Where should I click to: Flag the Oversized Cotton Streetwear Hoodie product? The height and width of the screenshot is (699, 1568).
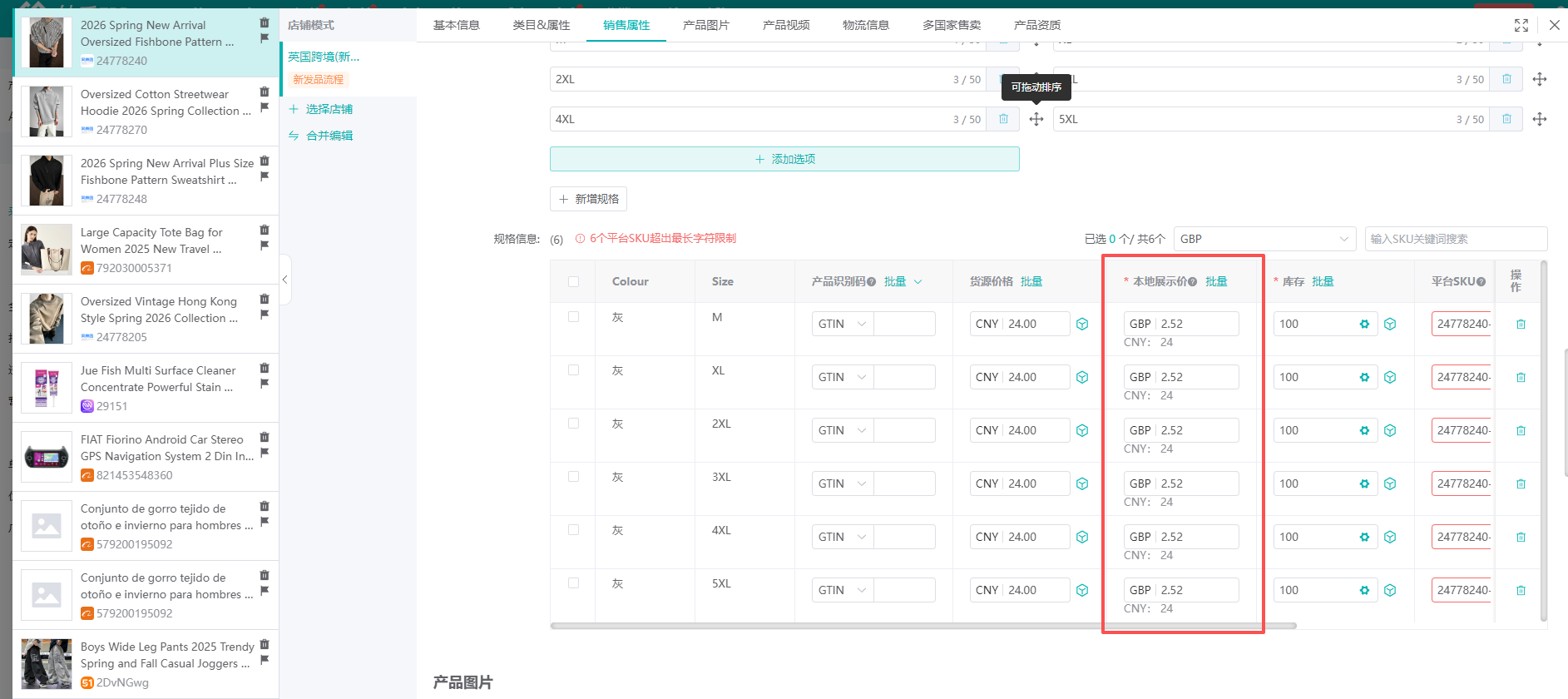tap(265, 107)
